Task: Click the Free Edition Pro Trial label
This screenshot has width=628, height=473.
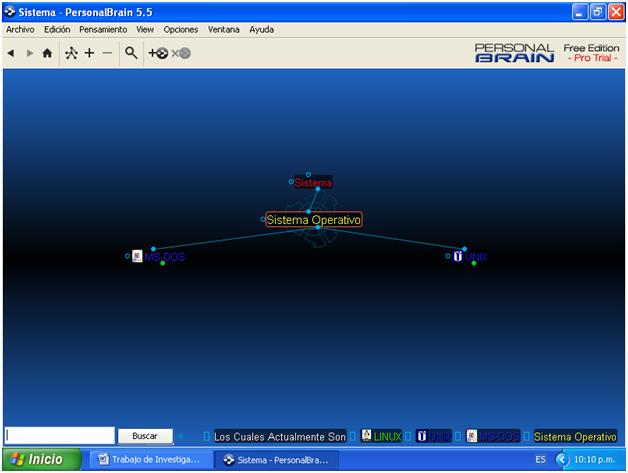Action: (x=592, y=53)
